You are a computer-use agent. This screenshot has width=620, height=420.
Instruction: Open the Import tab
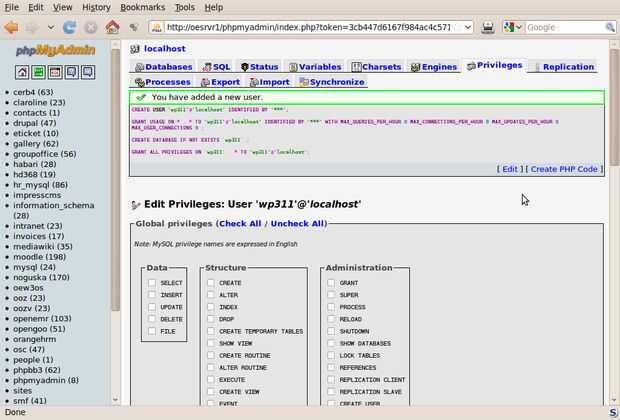[x=270, y=82]
